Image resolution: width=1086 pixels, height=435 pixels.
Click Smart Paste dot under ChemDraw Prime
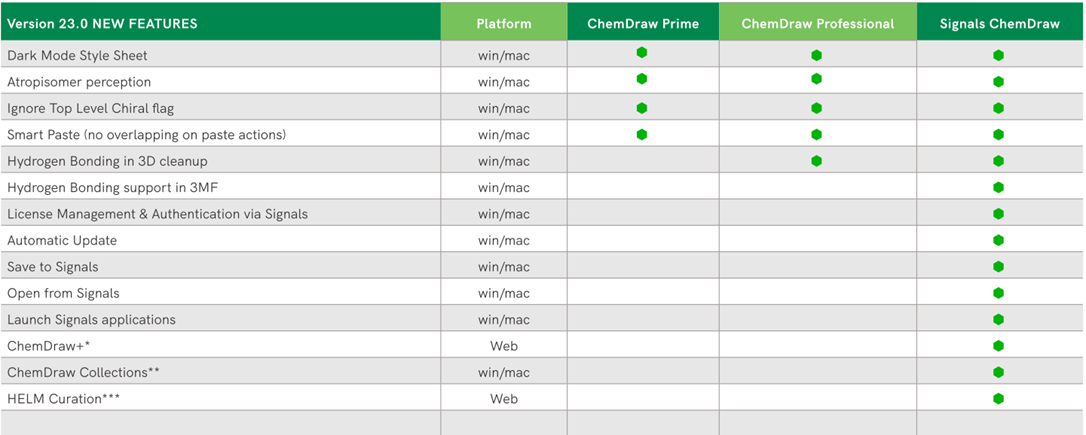click(642, 134)
